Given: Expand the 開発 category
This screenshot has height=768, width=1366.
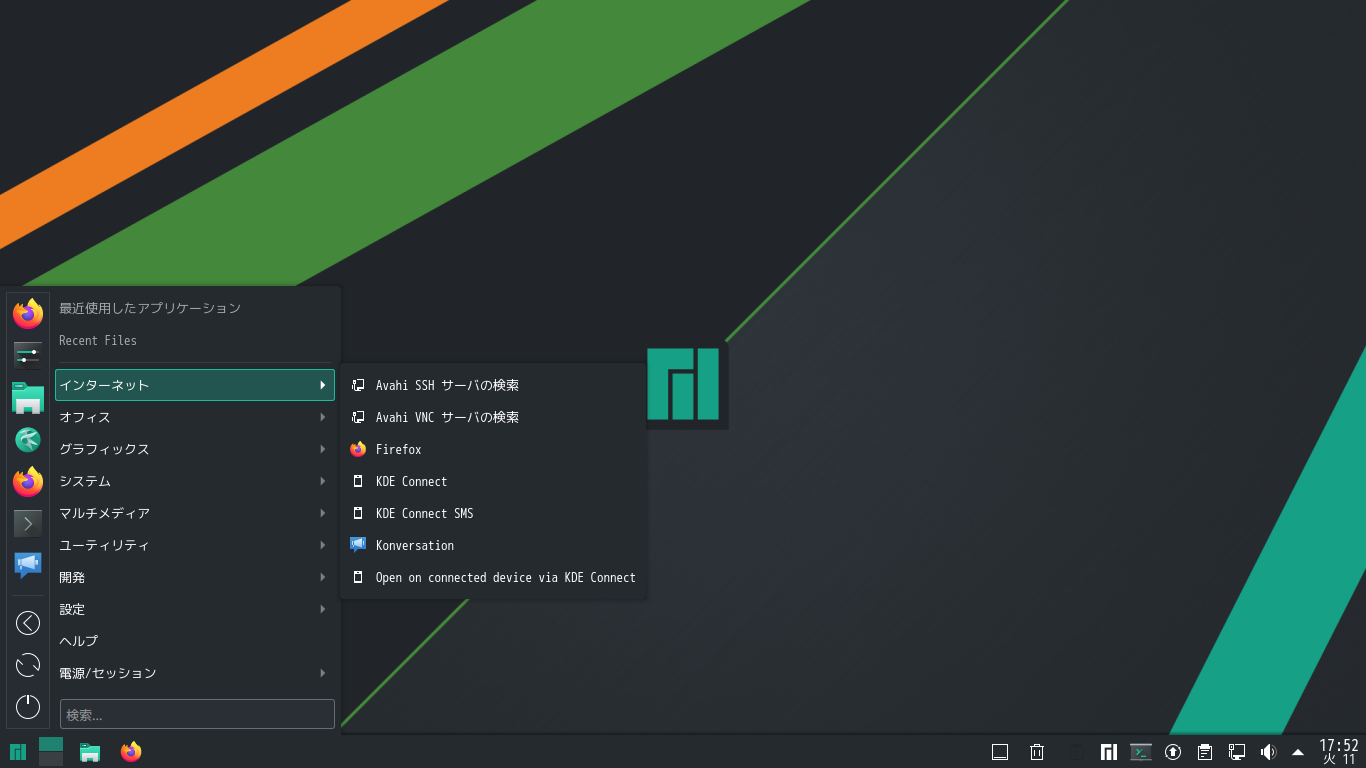Looking at the screenshot, I should pos(195,577).
